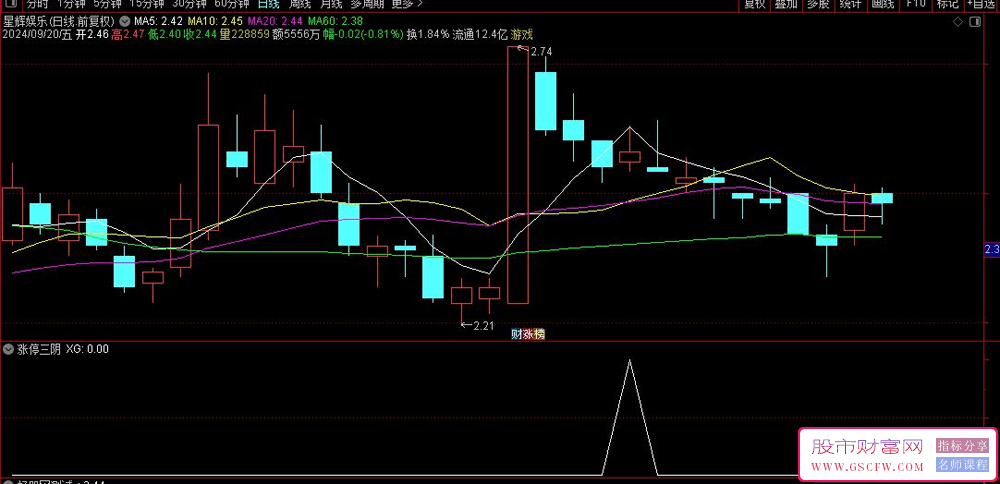The image size is (1000, 484).
Task: Open the F10 company info button
Action: [x=916, y=4]
